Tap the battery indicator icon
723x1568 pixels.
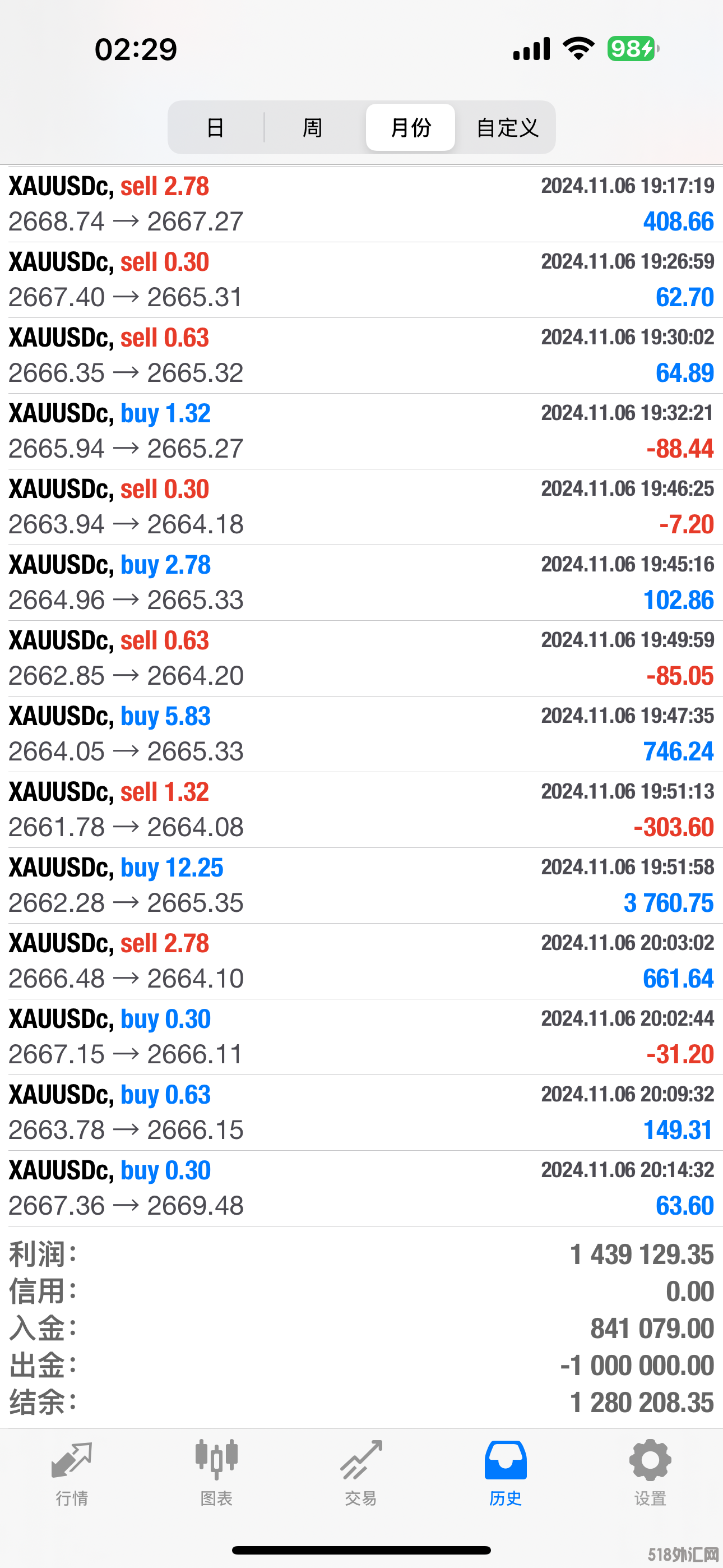coord(632,49)
